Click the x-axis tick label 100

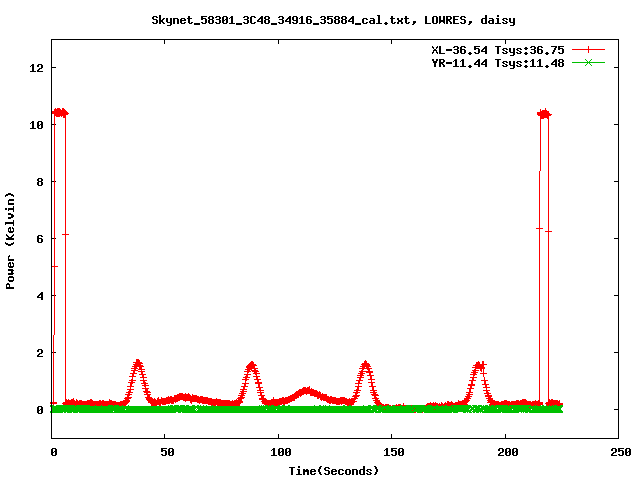click(280, 452)
